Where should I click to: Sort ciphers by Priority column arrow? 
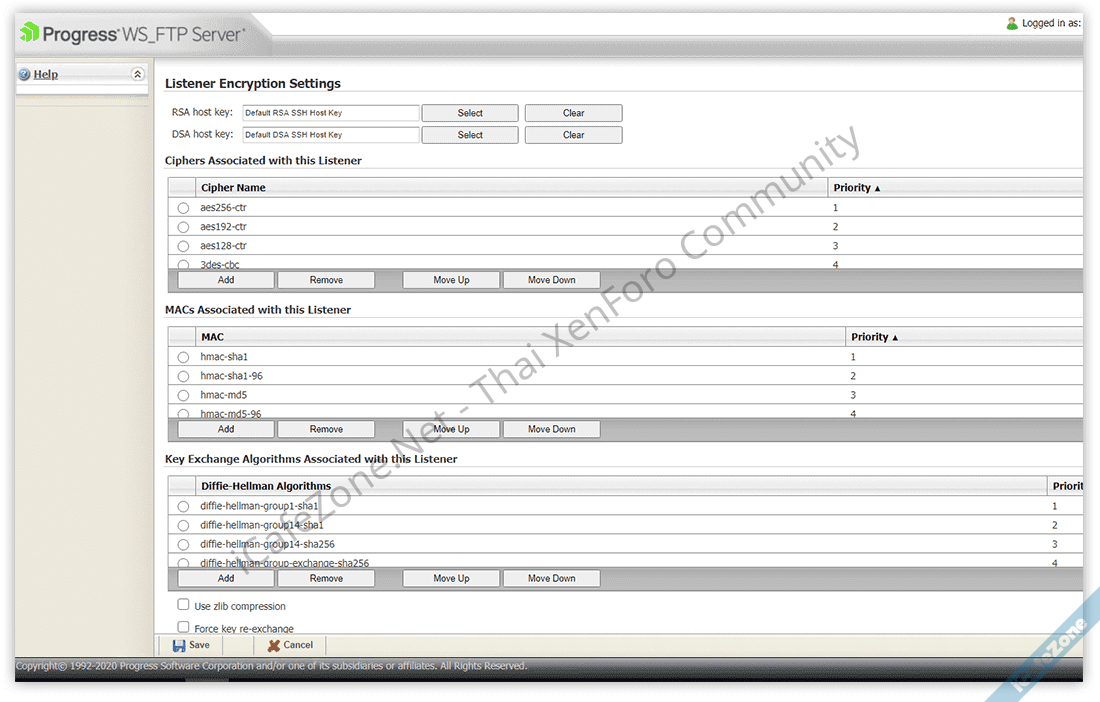coord(877,188)
